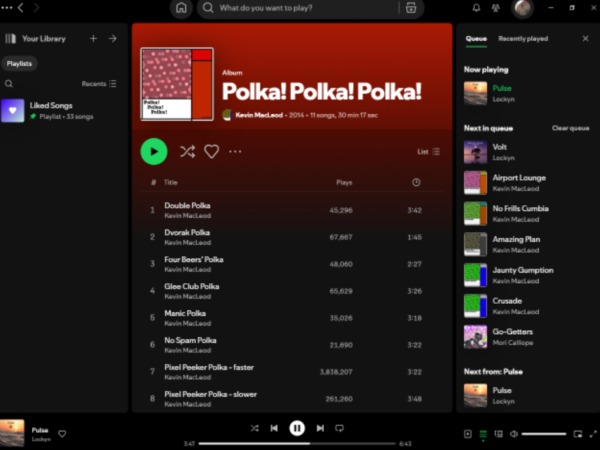Viewport: 600px width, 450px height.
Task: Open the notifications bell
Action: pos(476,8)
